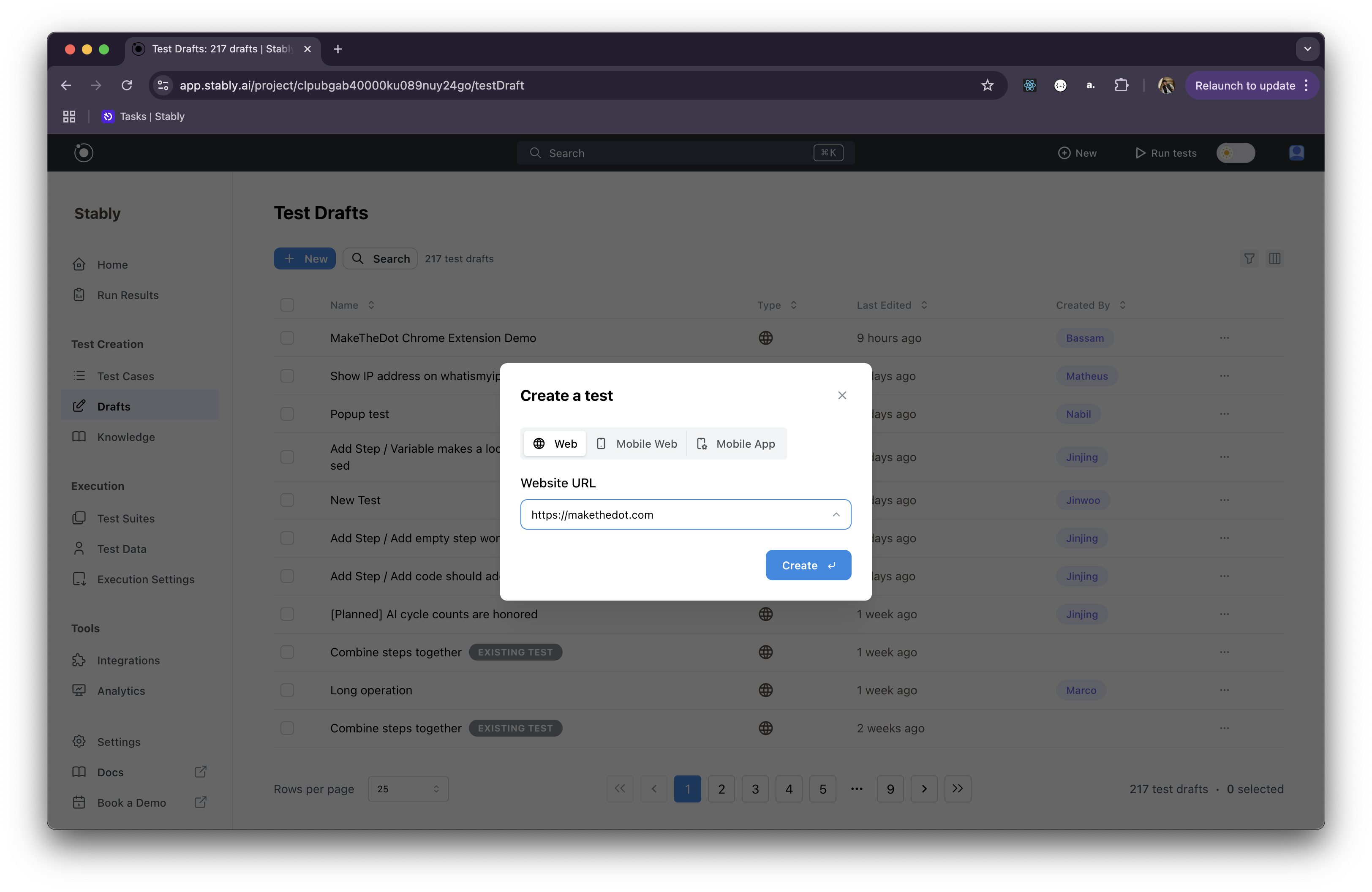This screenshot has height=892, width=1372.
Task: Open the Chrome apps grid in the bookmarks bar
Action: tap(69, 117)
